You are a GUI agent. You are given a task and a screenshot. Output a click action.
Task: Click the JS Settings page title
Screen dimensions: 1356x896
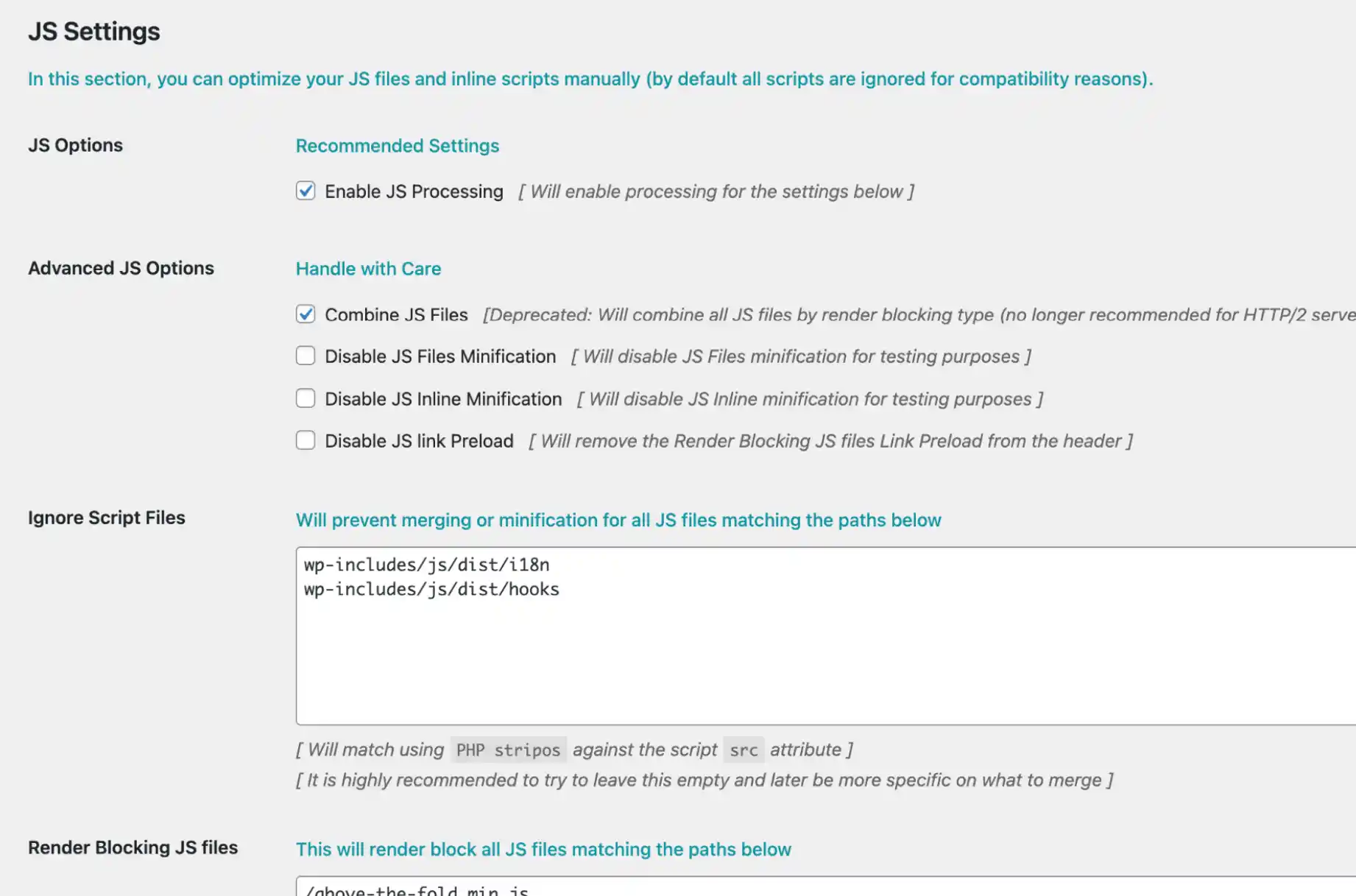click(x=93, y=32)
